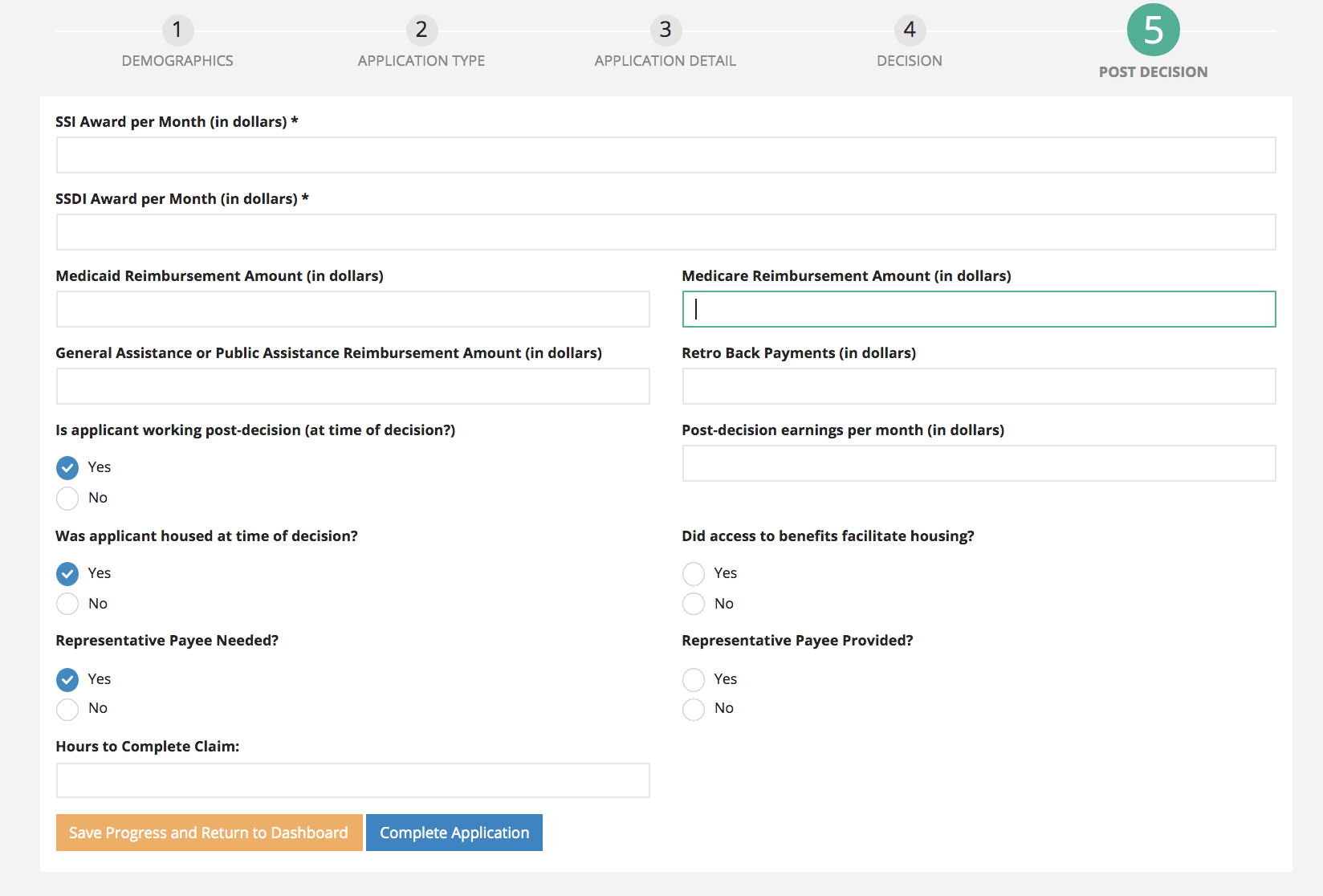Focus the Medicaid Reimbursement Amount field

pos(352,309)
